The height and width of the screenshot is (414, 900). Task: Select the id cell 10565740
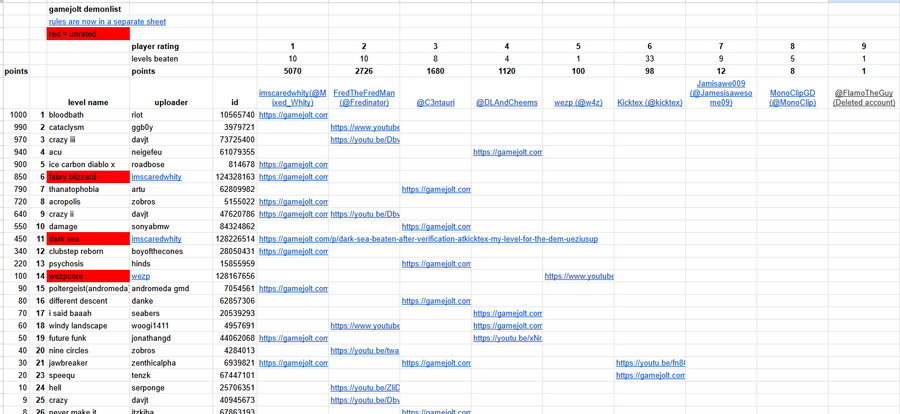click(235, 115)
